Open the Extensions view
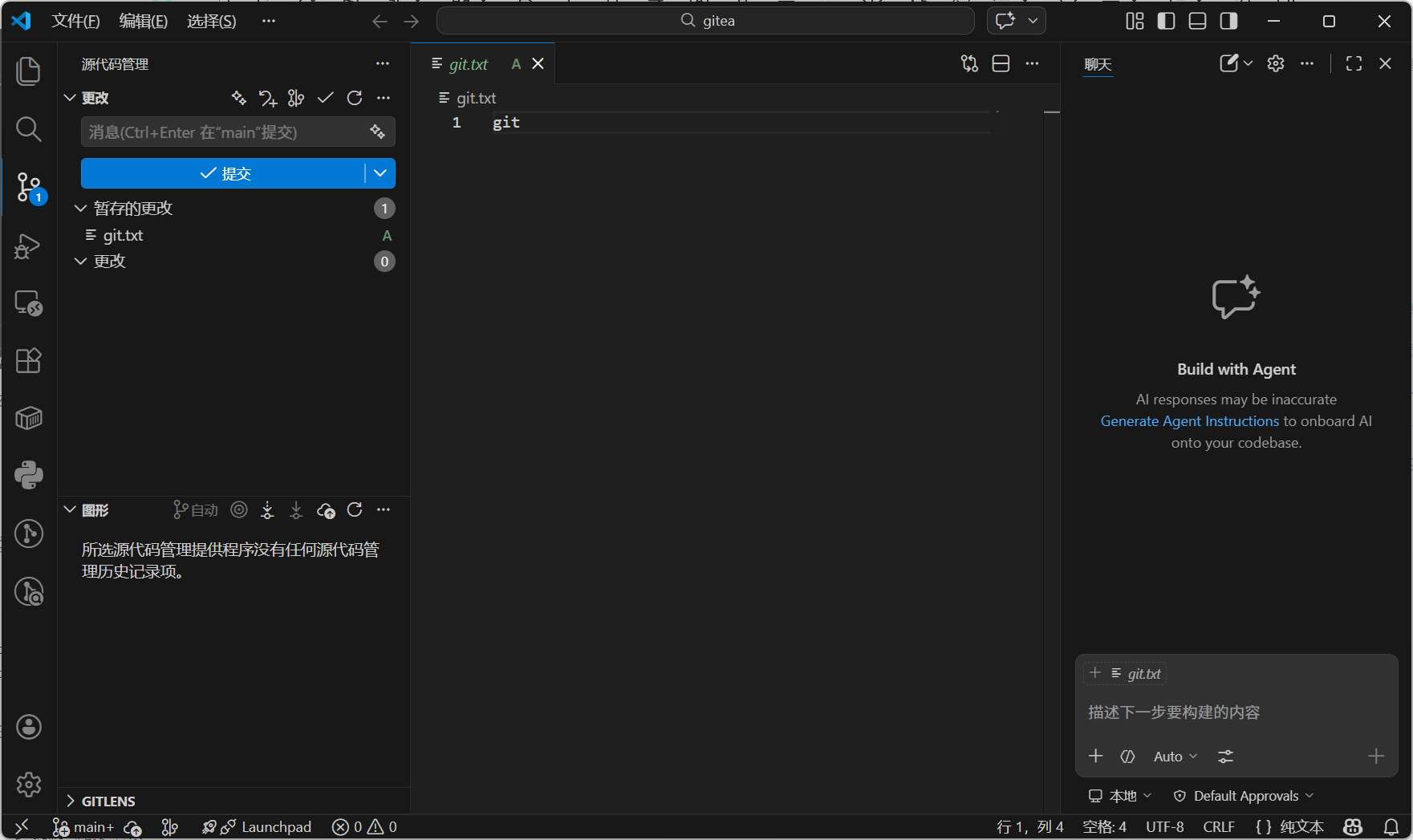The height and width of the screenshot is (840, 1413). [x=29, y=361]
